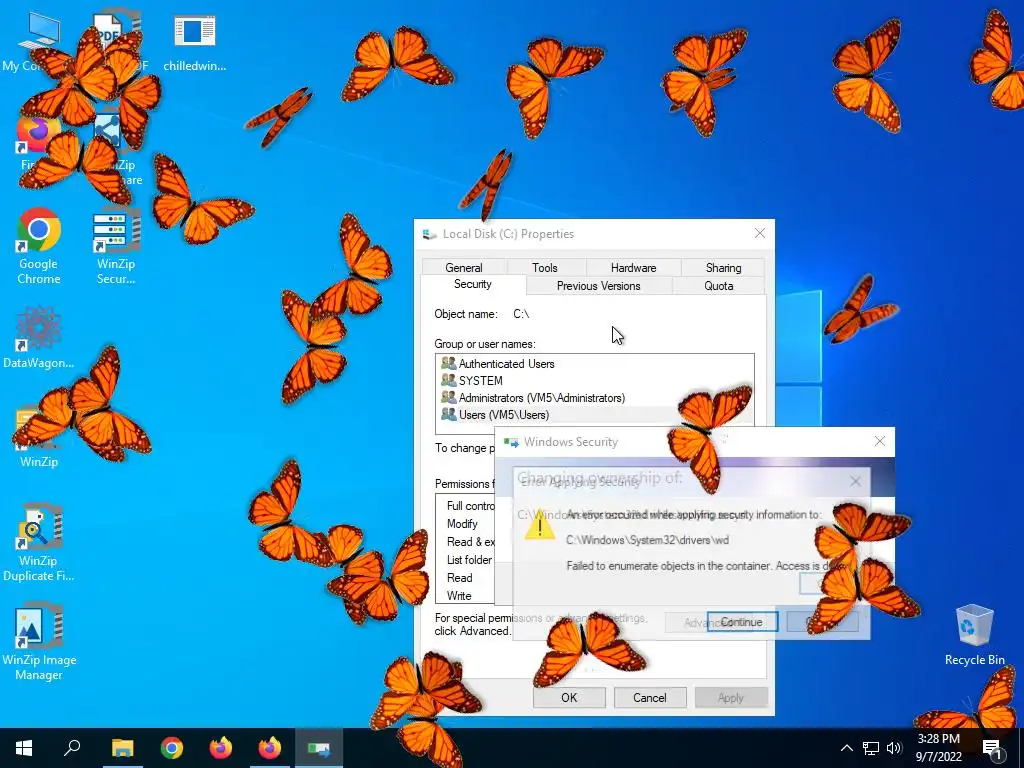Click Continue in the error dialog
The image size is (1024, 768).
[x=742, y=622]
